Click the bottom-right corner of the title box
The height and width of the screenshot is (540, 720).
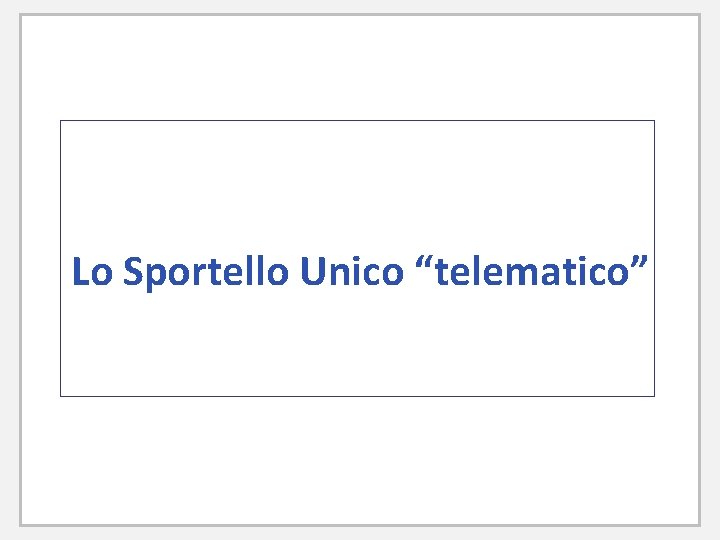654,396
